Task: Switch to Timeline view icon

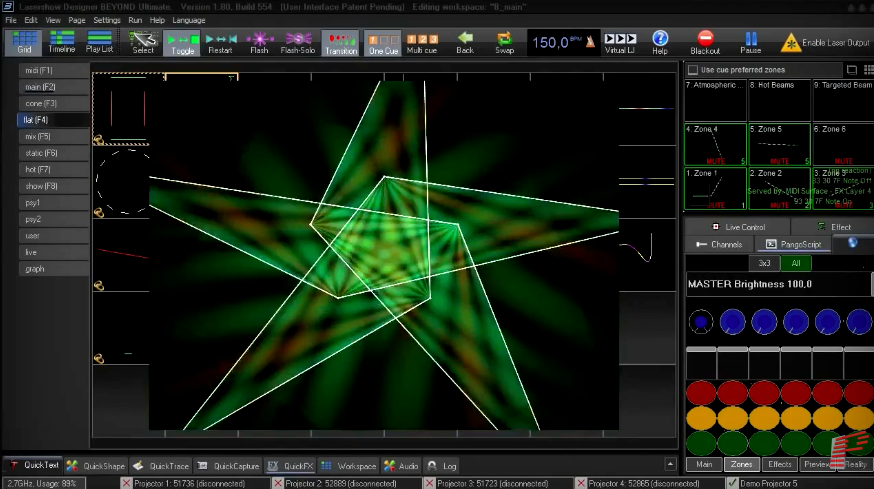Action: click(62, 42)
